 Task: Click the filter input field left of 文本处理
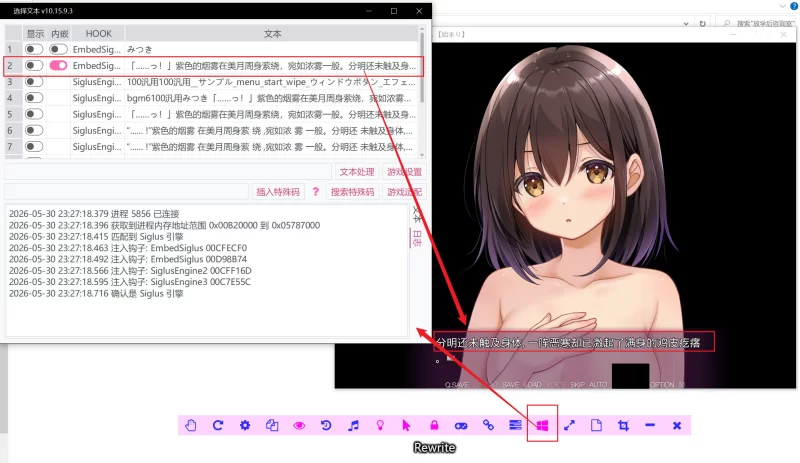coord(168,172)
